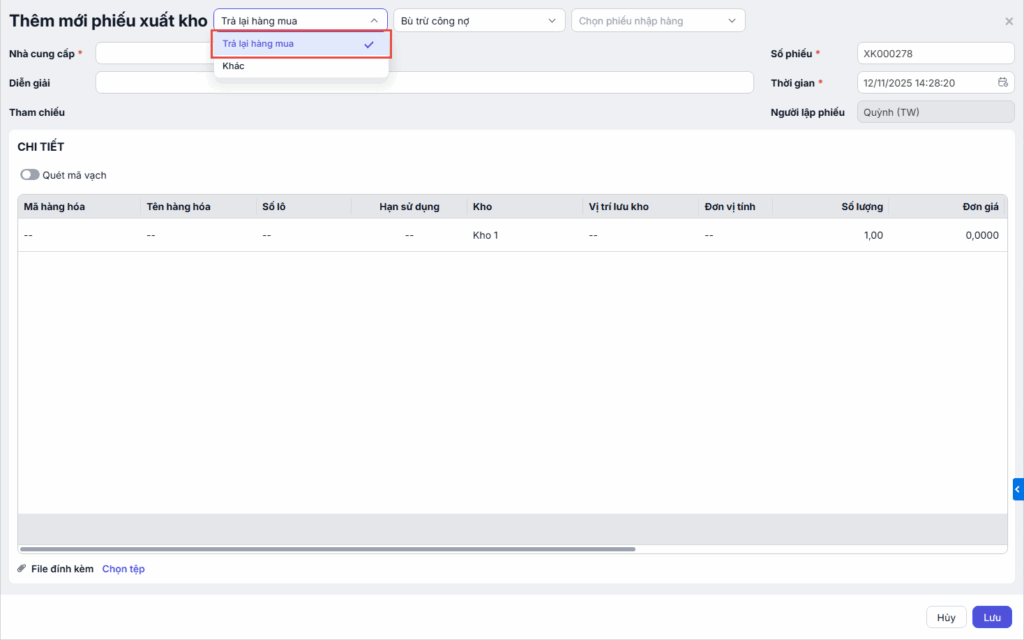The width and height of the screenshot is (1024, 640).
Task: Open the Bù trừ công nợ dropdown
Action: [x=479, y=21]
